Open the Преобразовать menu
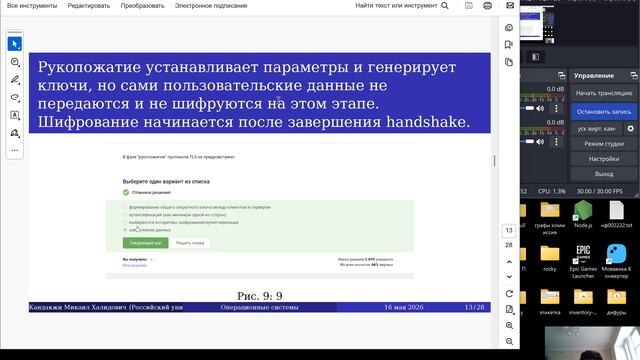Screen dimensions: 640x360 142,6
